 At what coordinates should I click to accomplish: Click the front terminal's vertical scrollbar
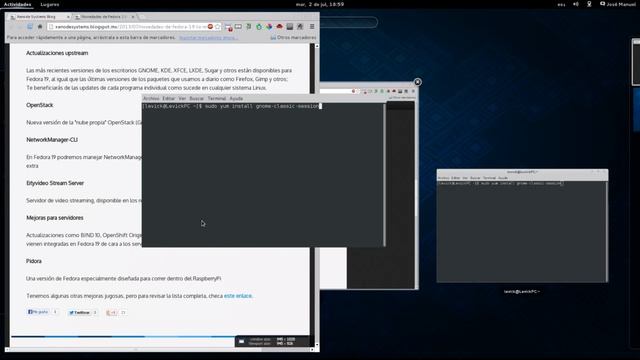tap(384, 174)
